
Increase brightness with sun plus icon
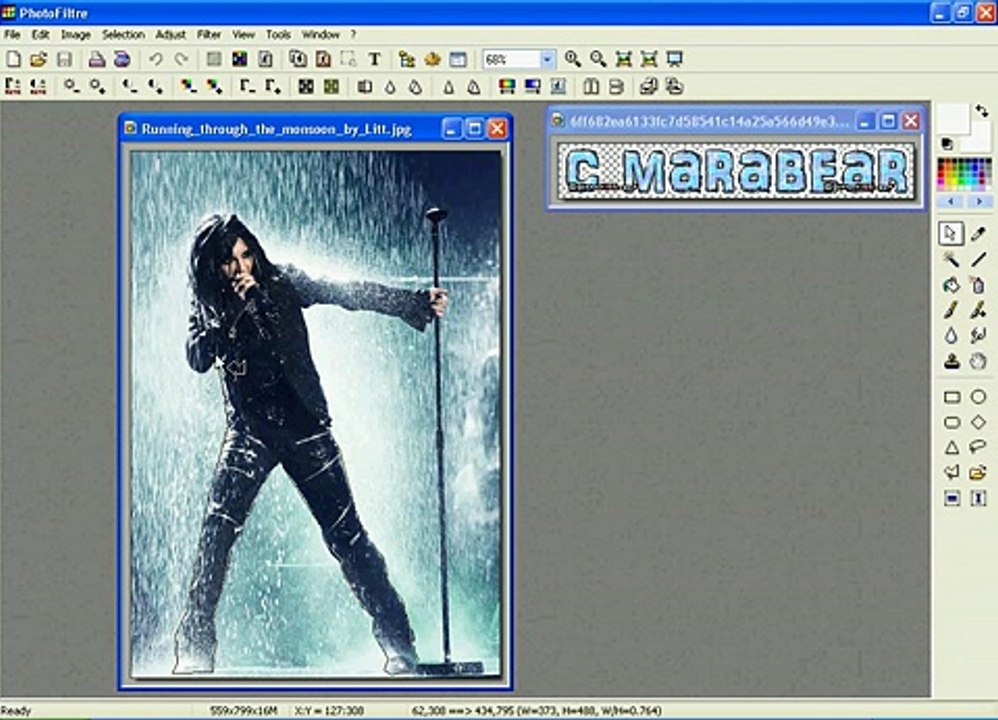pyautogui.click(x=97, y=86)
